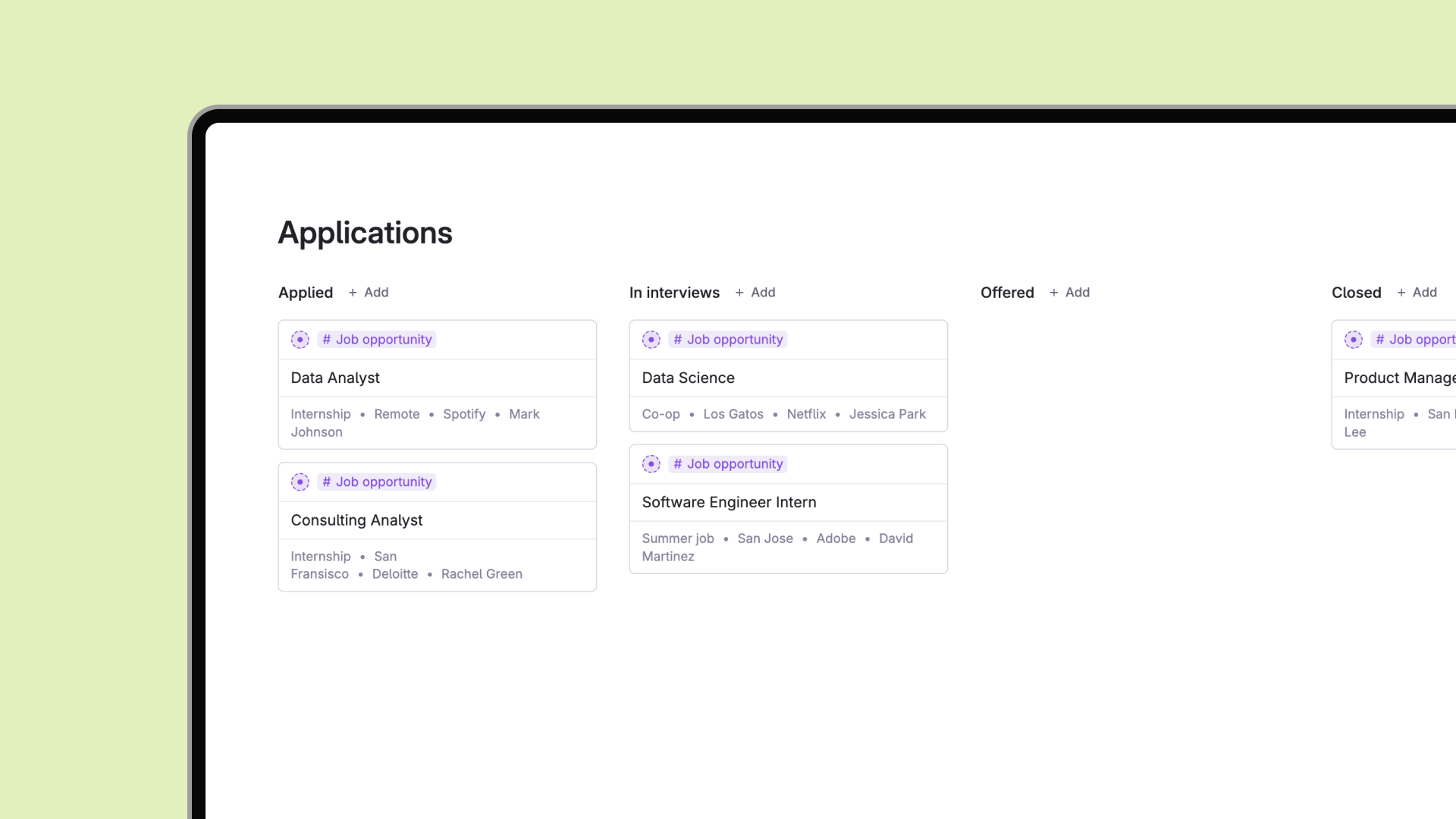Screen dimensions: 1456x819
Task: Click the Adobe company label
Action: pyautogui.click(x=836, y=538)
